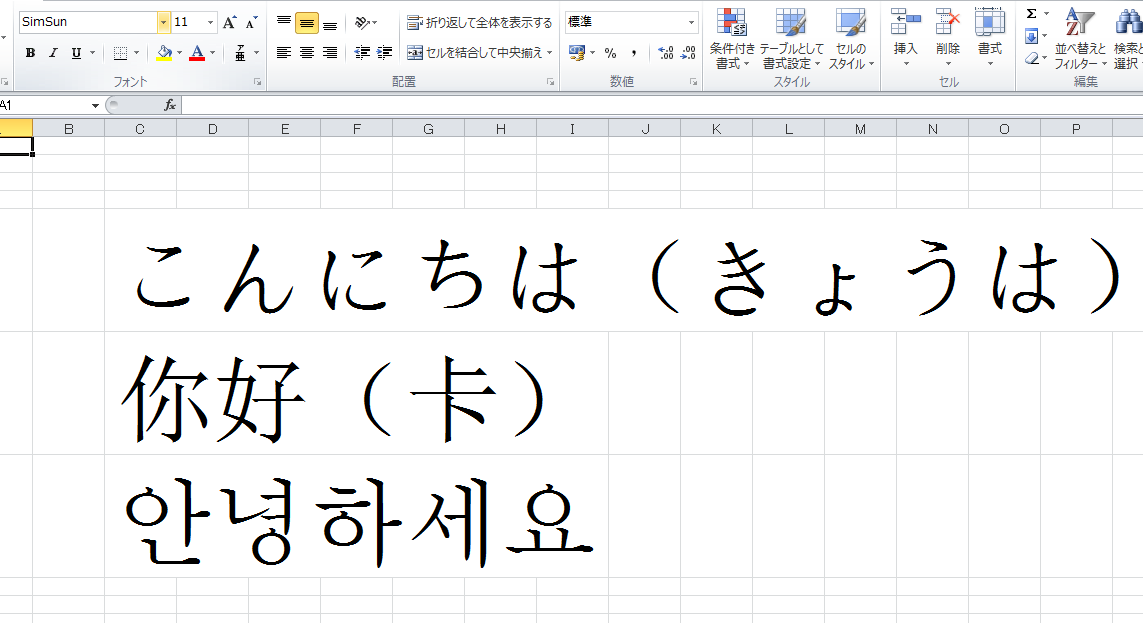Align text right
This screenshot has width=1143, height=623.
coord(329,52)
